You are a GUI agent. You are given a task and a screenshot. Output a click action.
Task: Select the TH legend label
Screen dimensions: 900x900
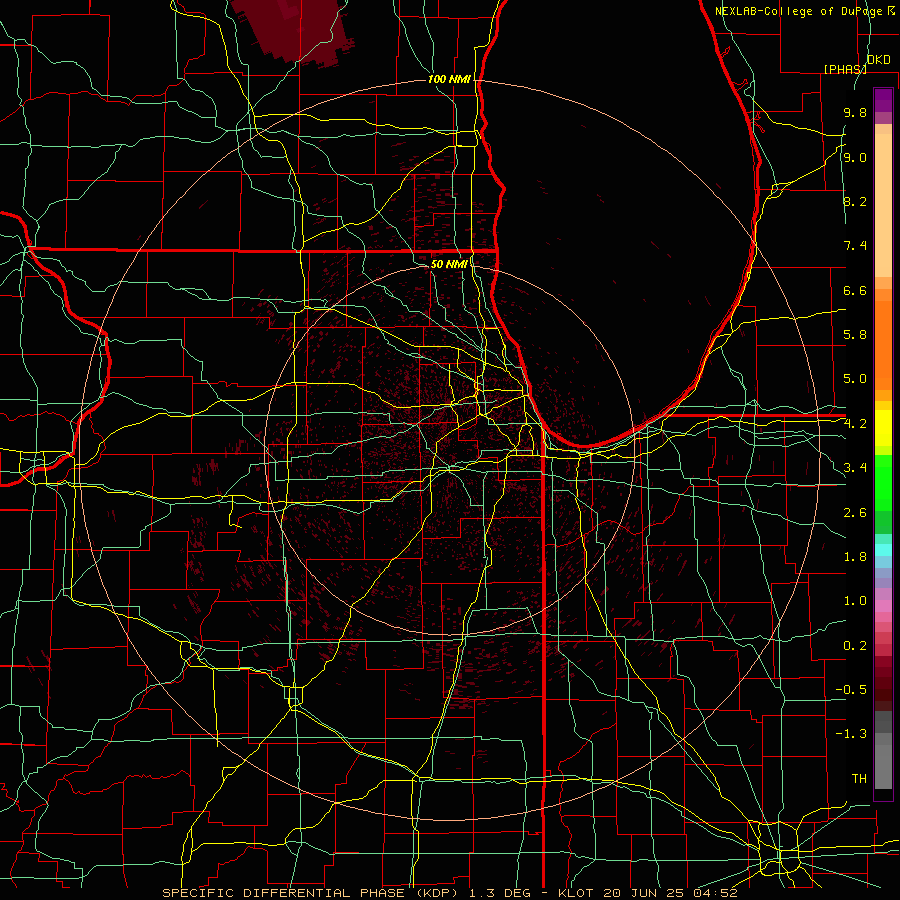click(x=859, y=779)
